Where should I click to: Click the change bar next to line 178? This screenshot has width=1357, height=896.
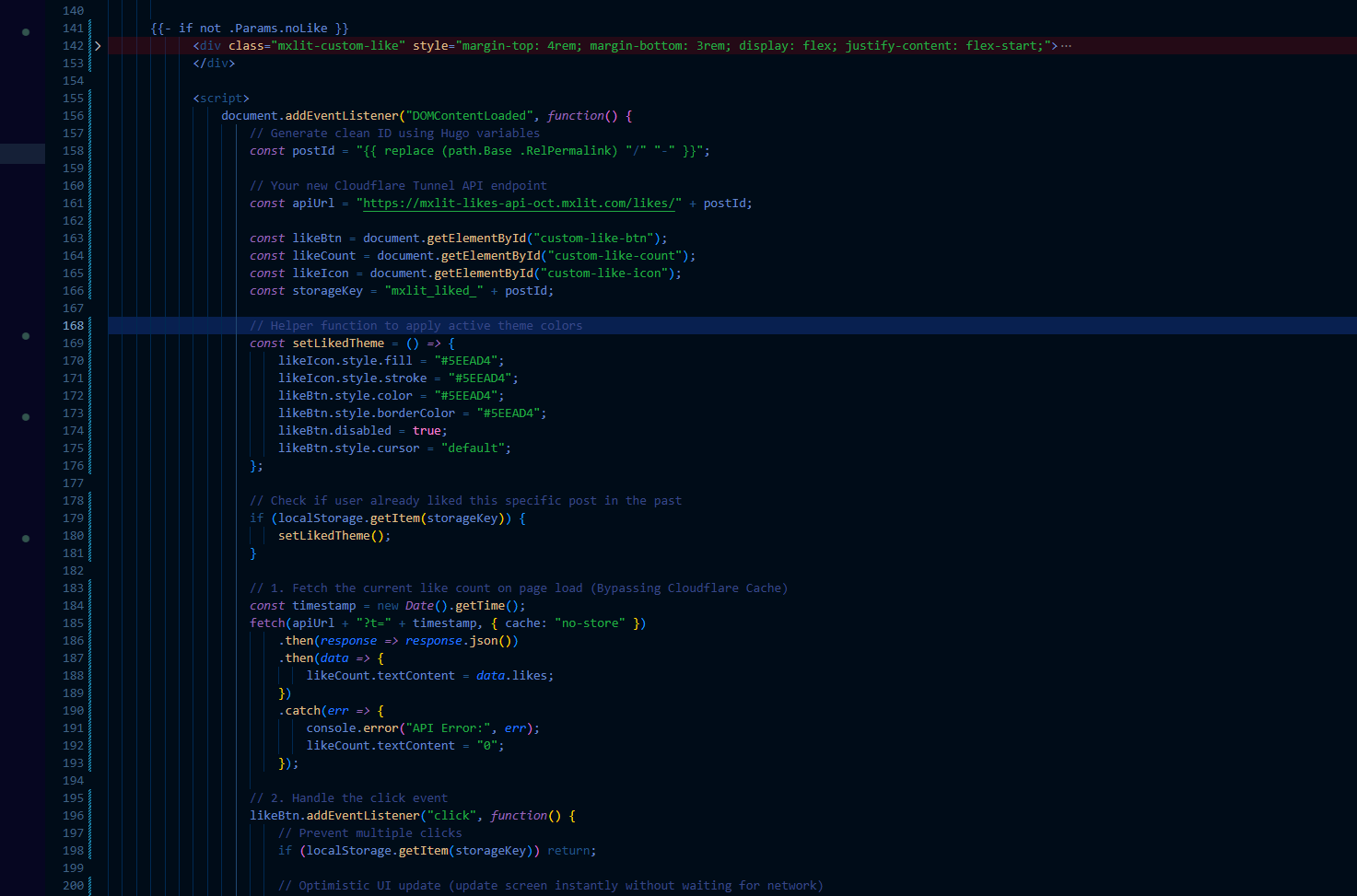pyautogui.click(x=89, y=501)
